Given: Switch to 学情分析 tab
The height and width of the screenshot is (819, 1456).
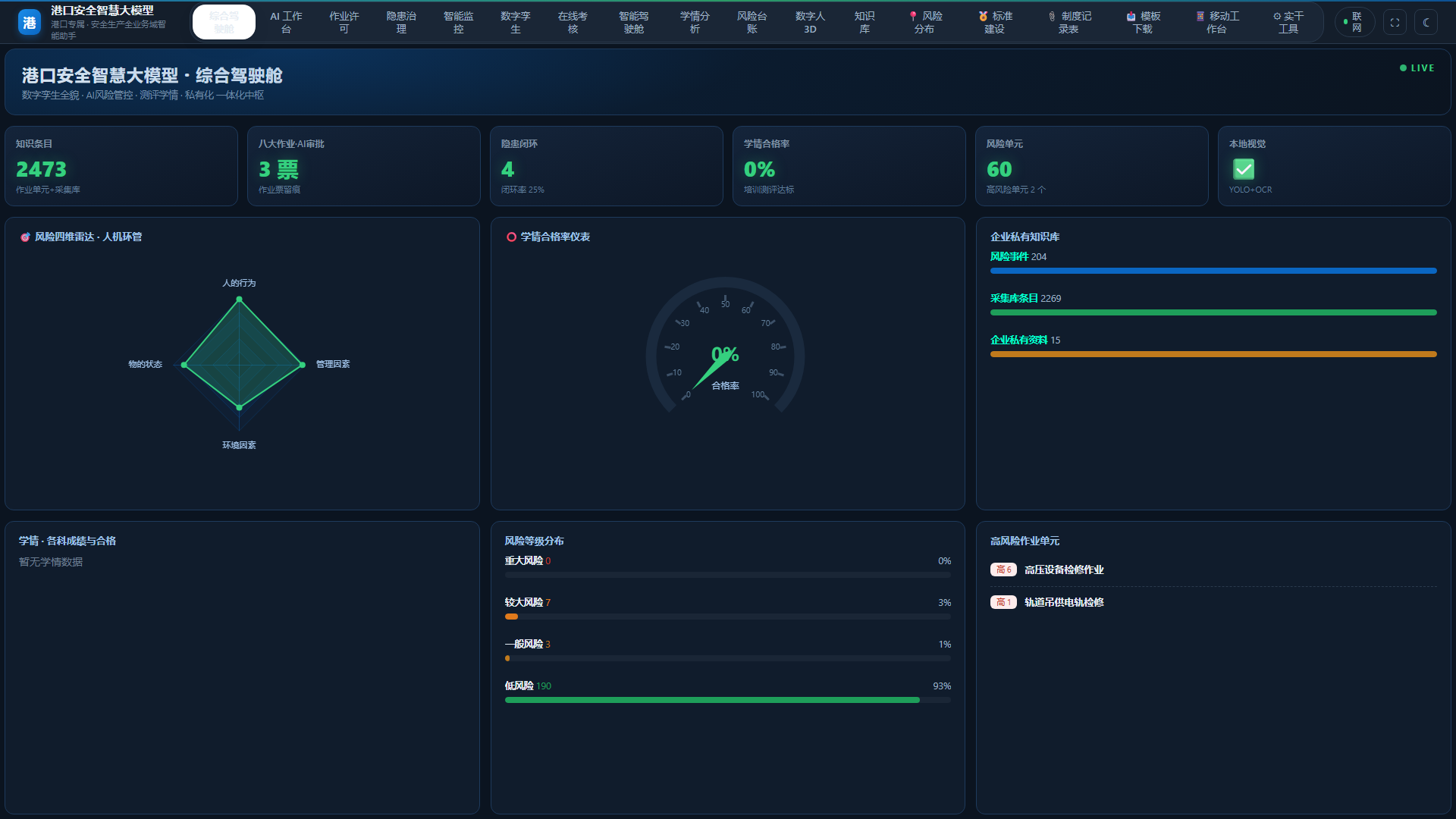Looking at the screenshot, I should (x=695, y=23).
